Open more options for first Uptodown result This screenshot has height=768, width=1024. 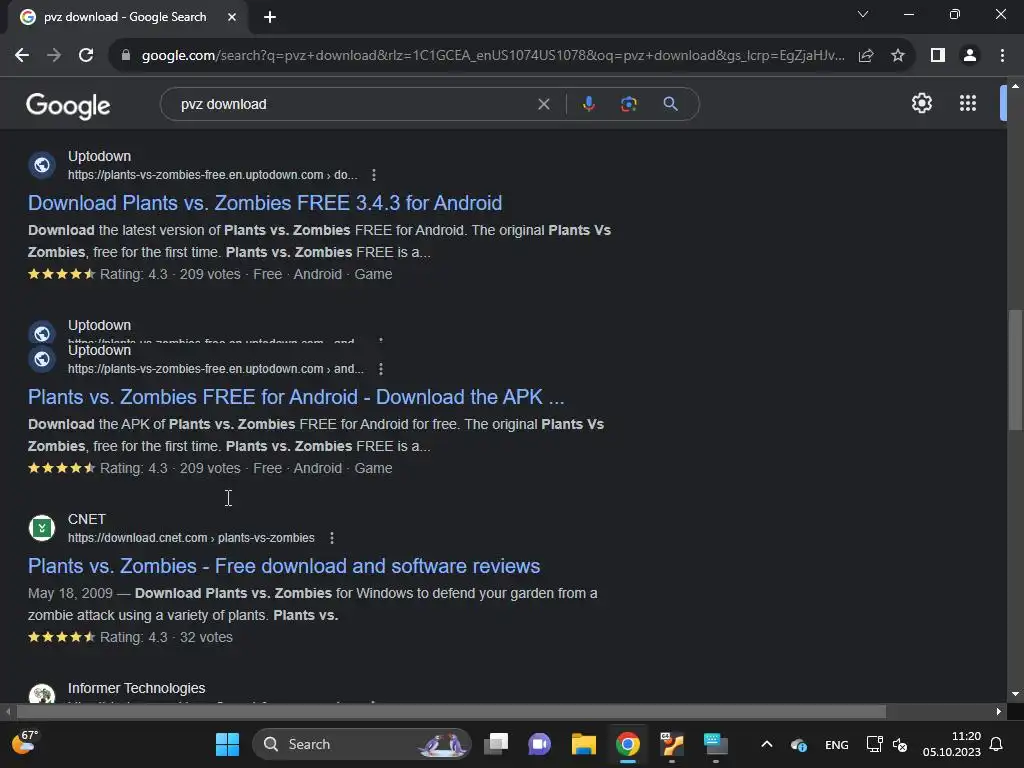tap(374, 175)
